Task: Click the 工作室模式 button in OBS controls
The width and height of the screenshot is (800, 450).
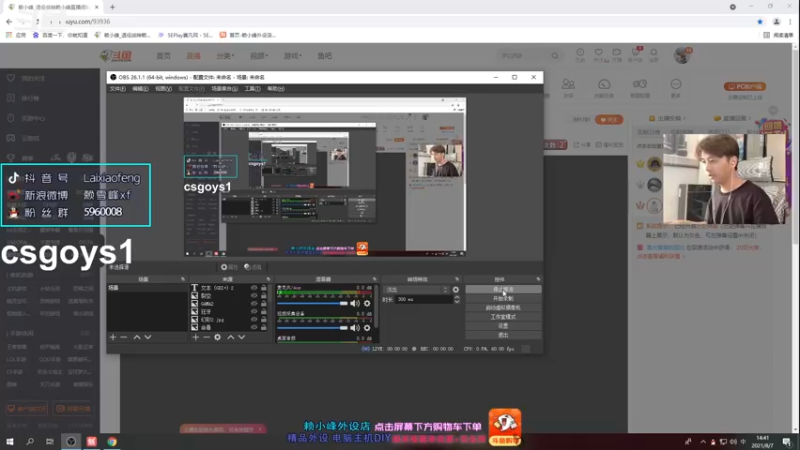Action: click(503, 317)
